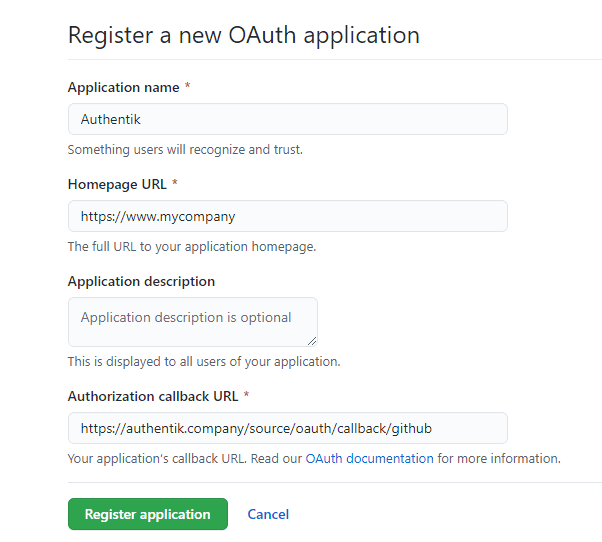Open the OAuth documentation link

point(369,459)
